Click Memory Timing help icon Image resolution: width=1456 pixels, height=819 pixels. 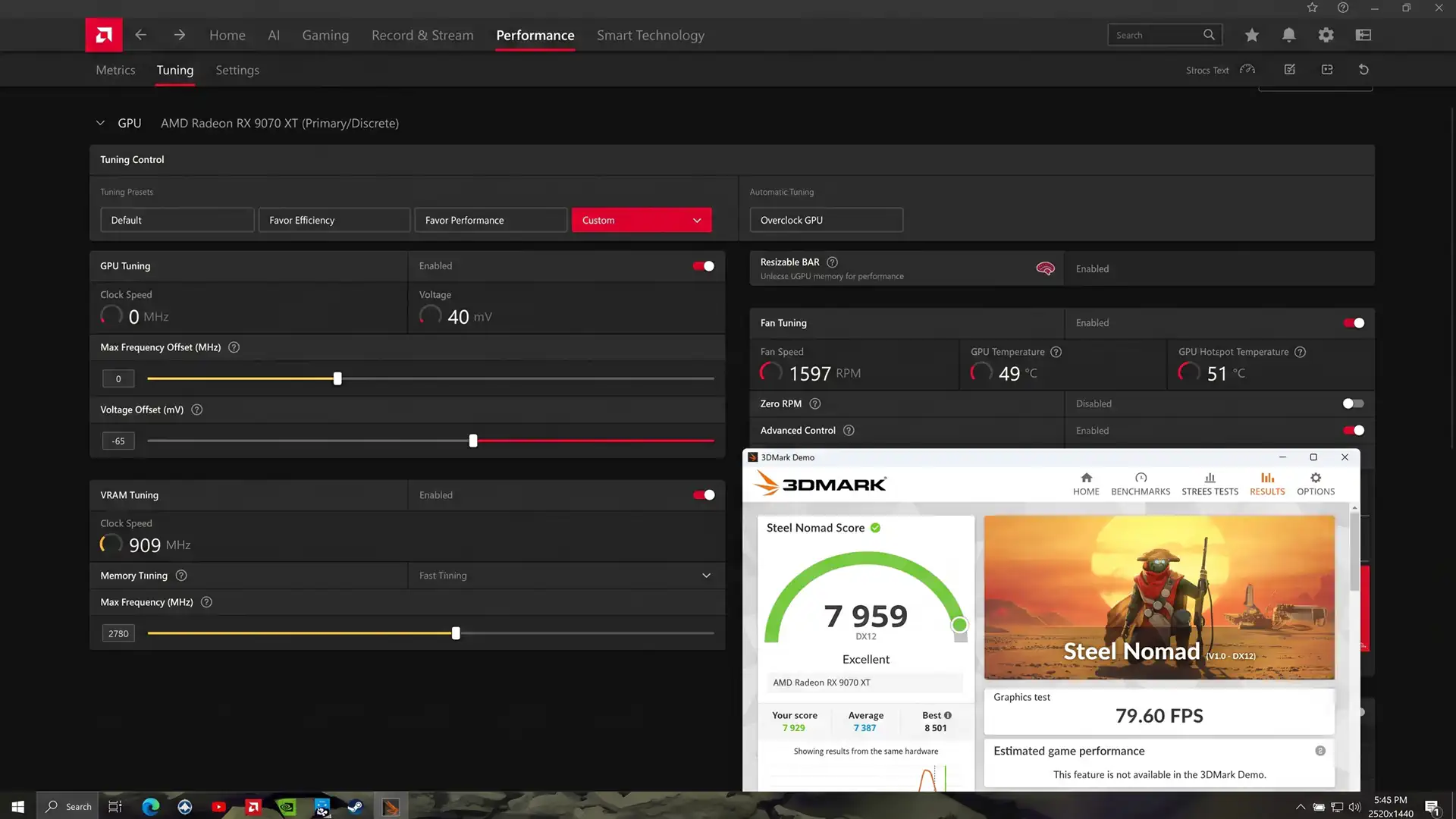[x=181, y=576]
